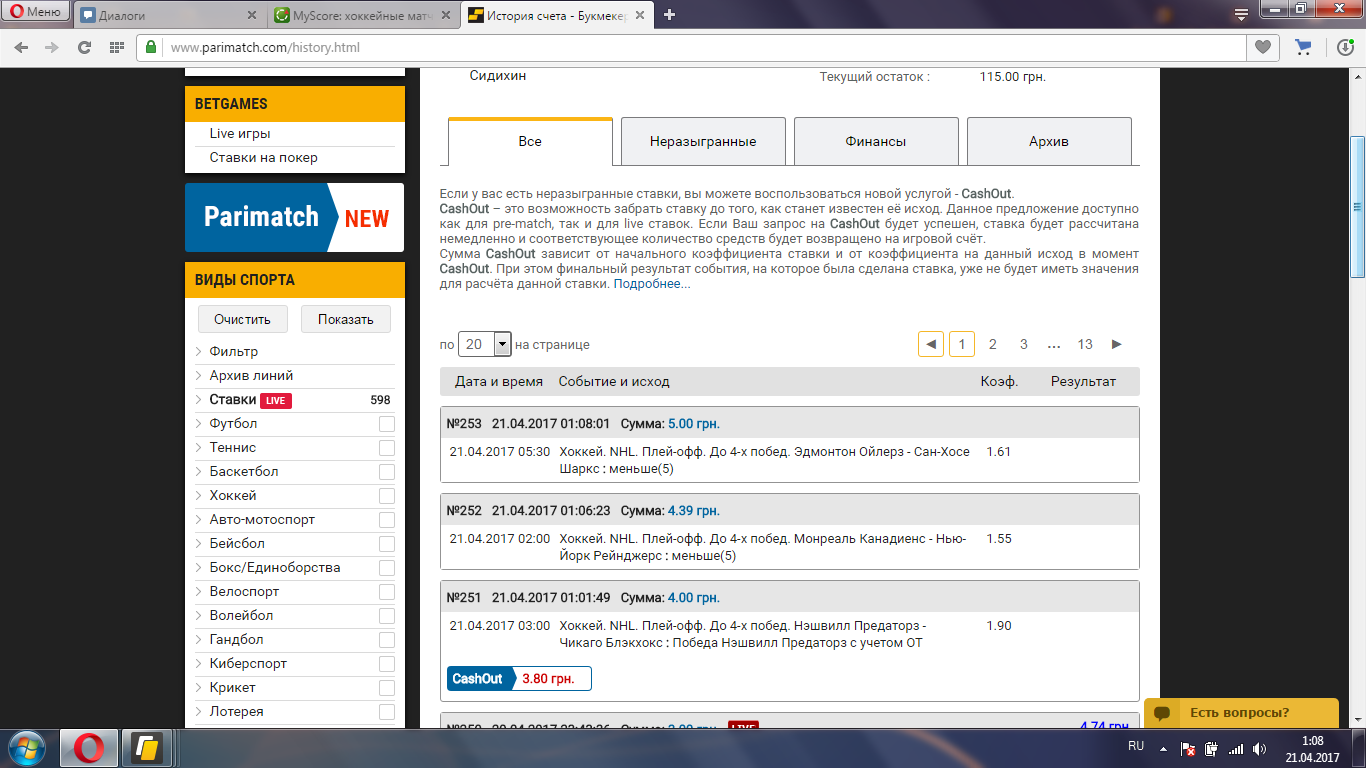Open the downloads icon in toolbar

pyautogui.click(x=1346, y=47)
